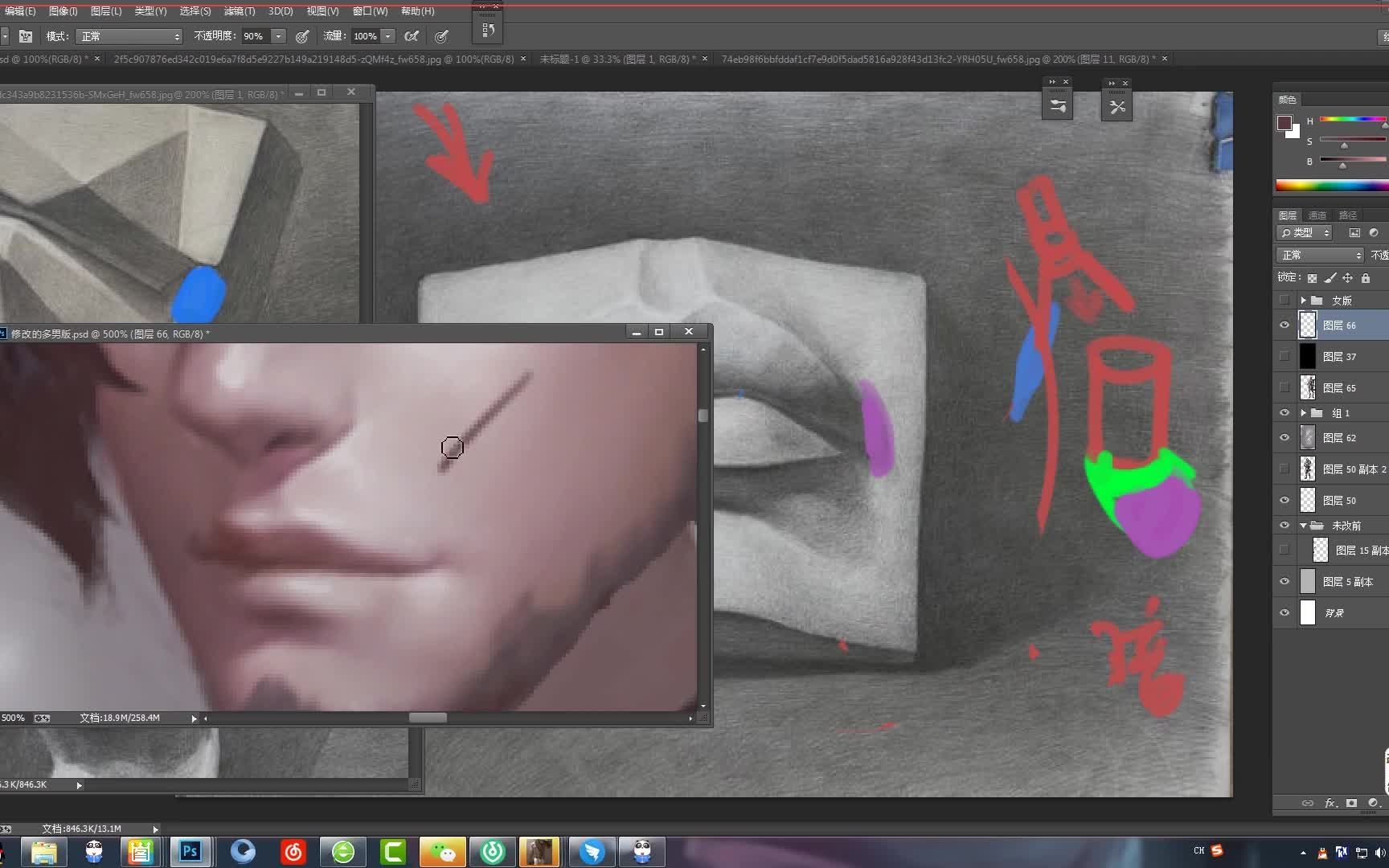Hide 图层 62 with its eye icon
1389x868 pixels.
click(1285, 438)
